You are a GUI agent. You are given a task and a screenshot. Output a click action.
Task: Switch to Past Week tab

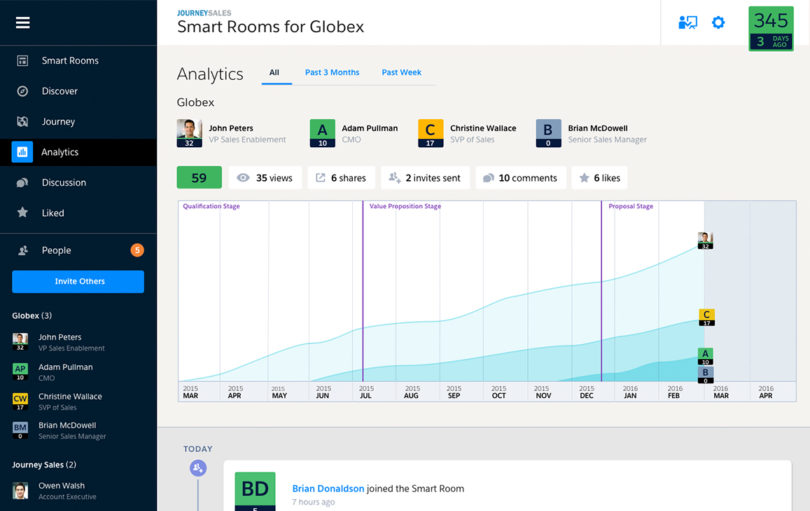[401, 72]
